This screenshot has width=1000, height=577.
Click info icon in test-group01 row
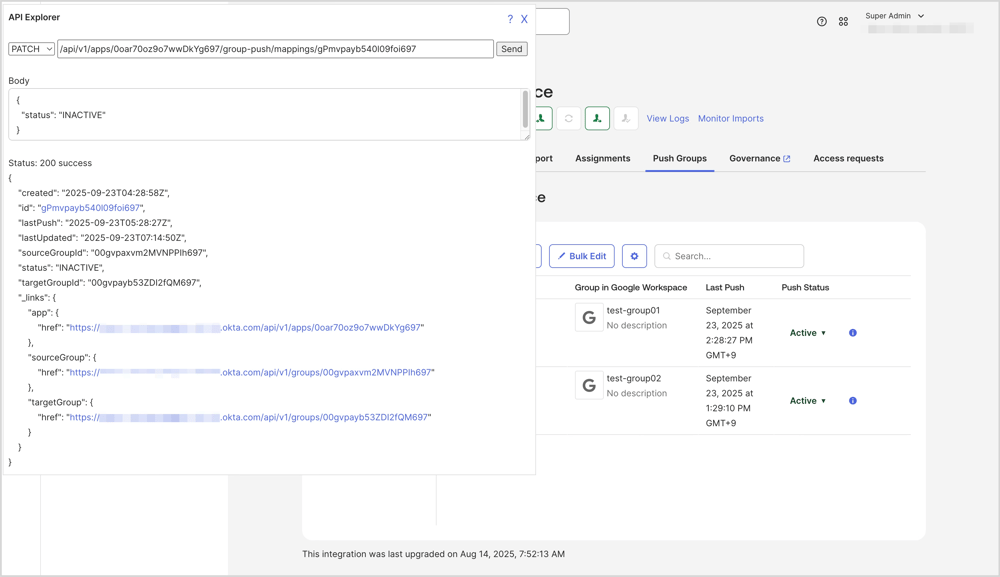pyautogui.click(x=853, y=333)
